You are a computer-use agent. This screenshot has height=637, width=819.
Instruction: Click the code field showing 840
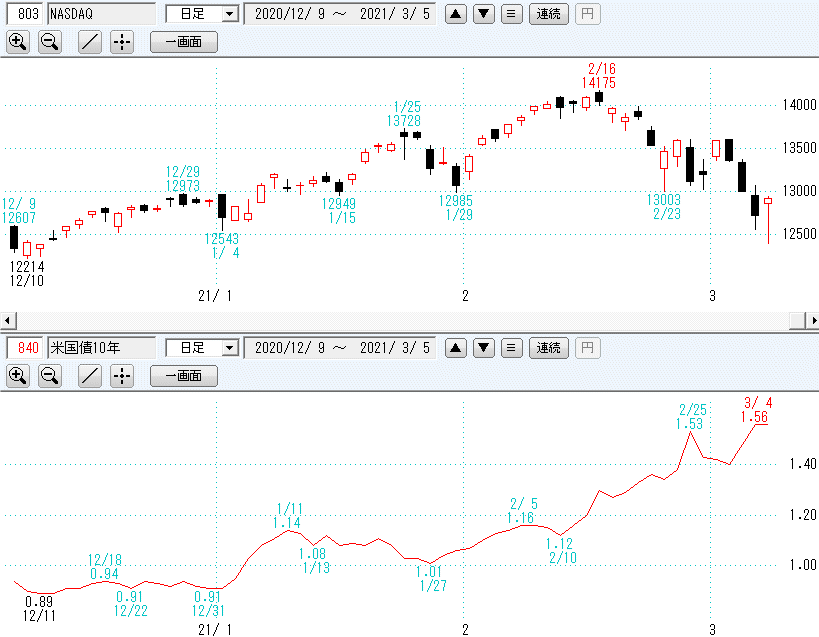[x=22, y=348]
